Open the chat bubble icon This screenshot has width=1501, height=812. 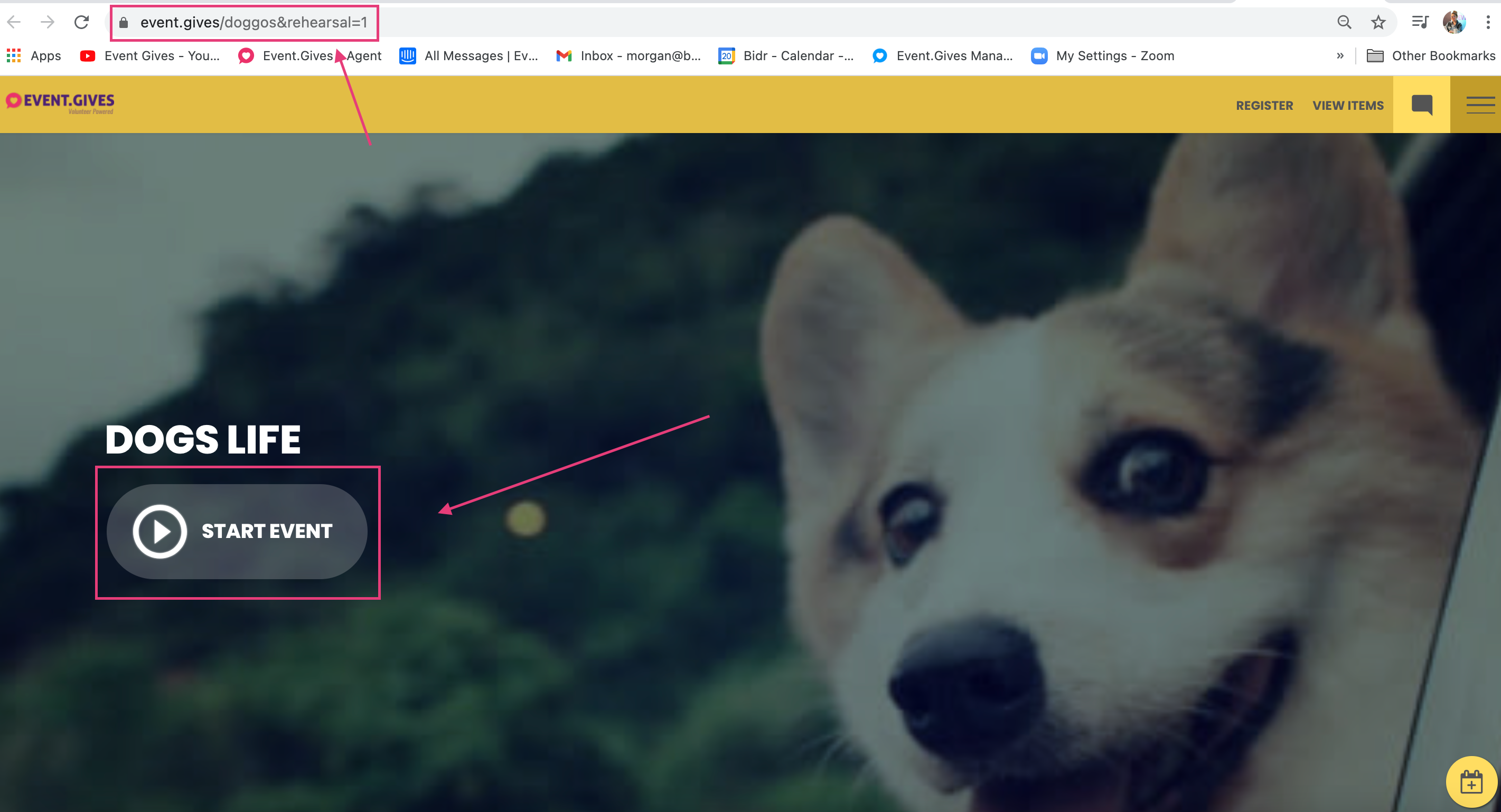(1421, 105)
